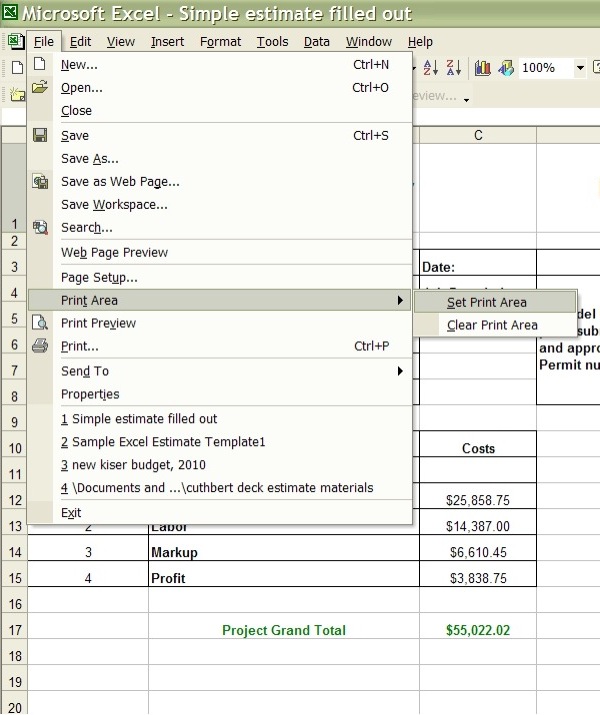600x715 pixels.
Task: Select Clear Print Area option
Action: (x=492, y=325)
